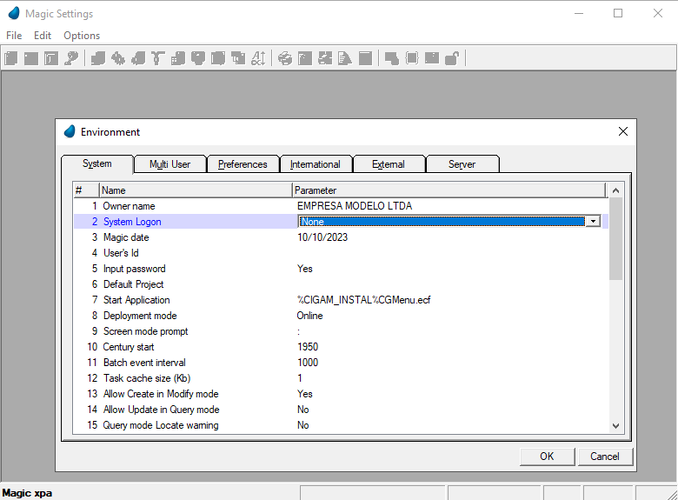The image size is (678, 500).
Task: Click the printer toolbar icon
Action: [x=285, y=58]
